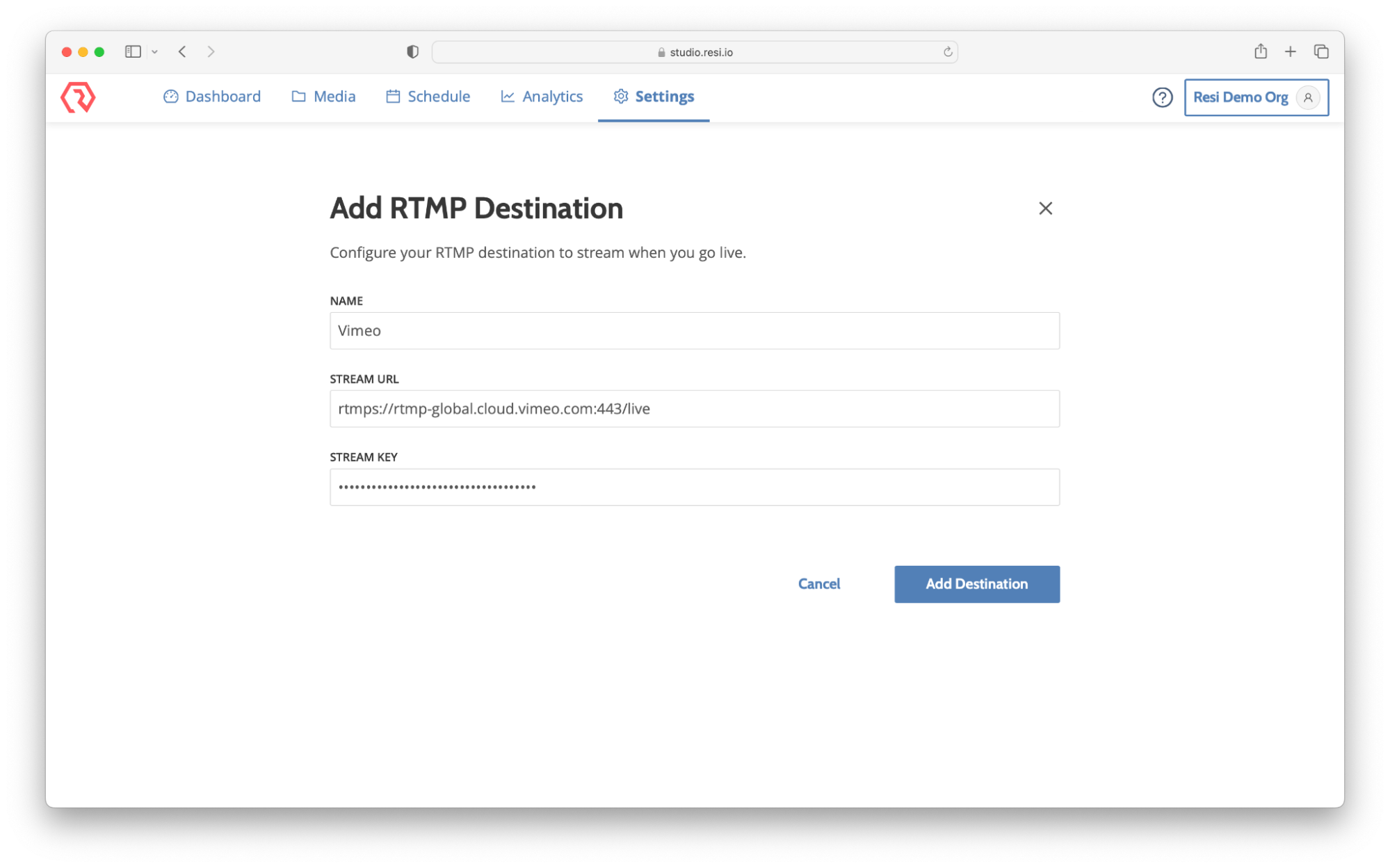The width and height of the screenshot is (1390, 868).
Task: Click the Resi logo
Action: pos(79,97)
